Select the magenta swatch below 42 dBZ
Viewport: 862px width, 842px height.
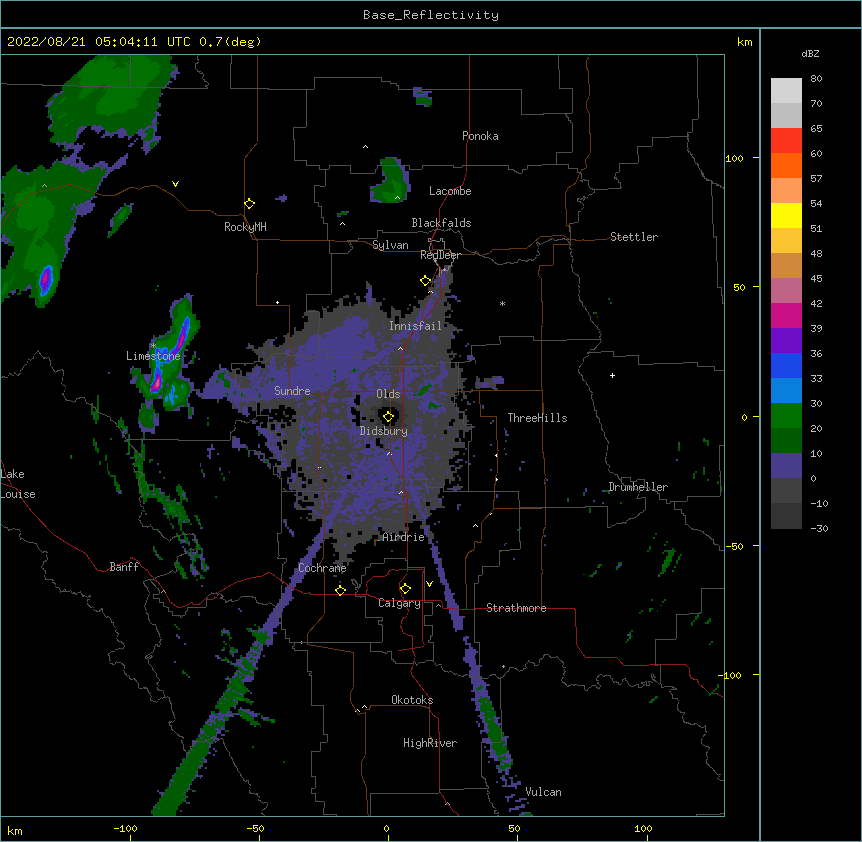point(786,315)
